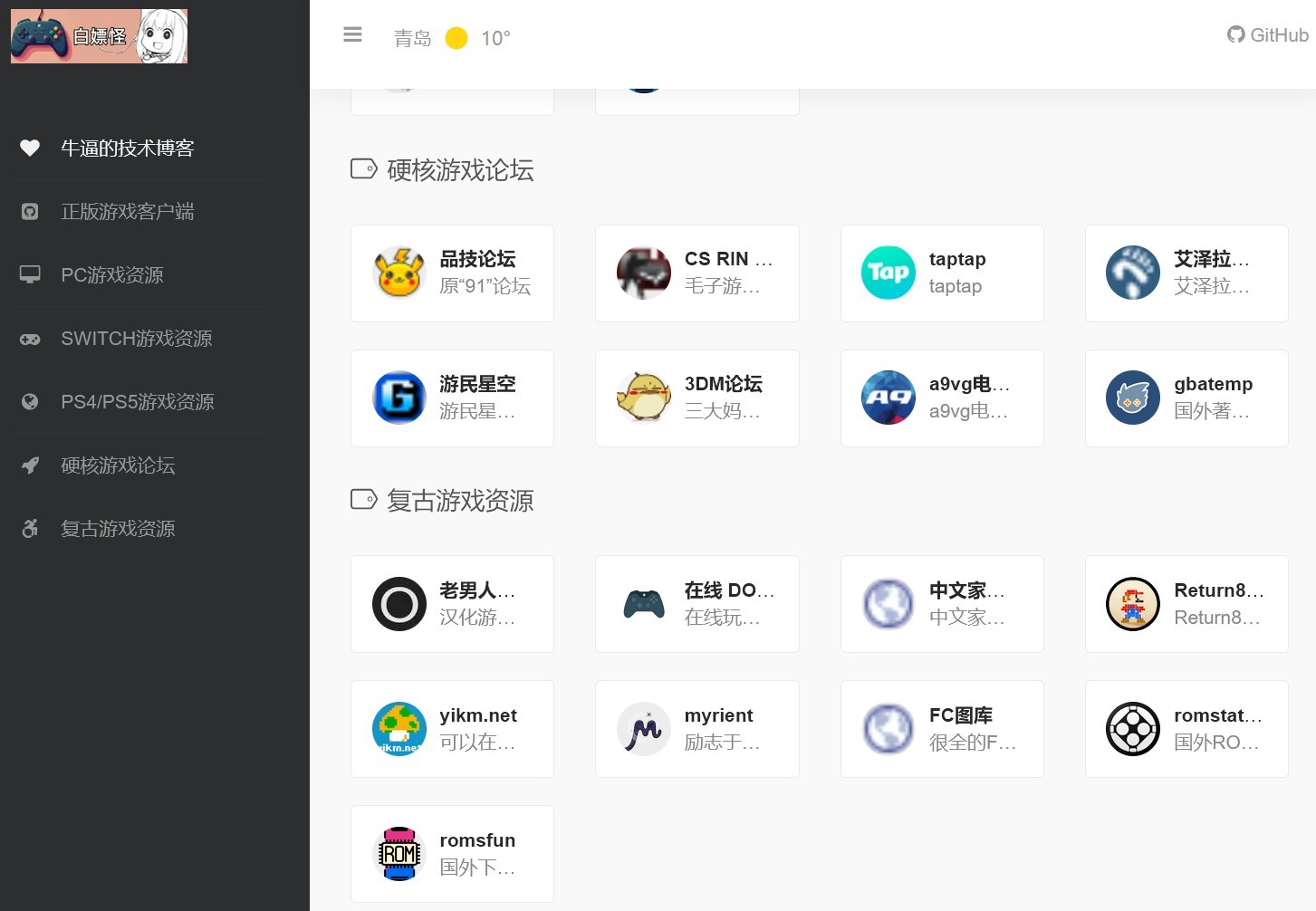Open the FC图库 card title
The image size is (1316, 911).
coord(961,715)
